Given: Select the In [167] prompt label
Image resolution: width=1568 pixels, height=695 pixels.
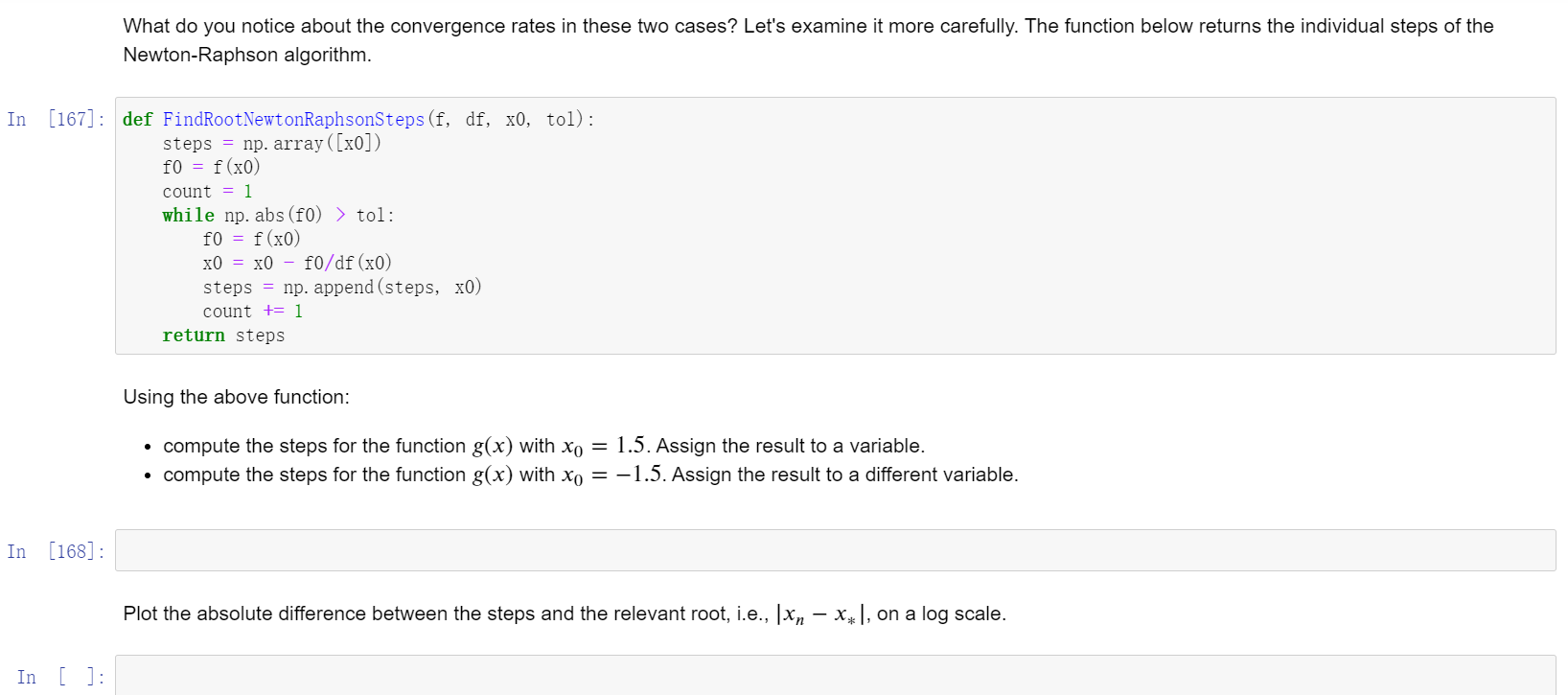Looking at the screenshot, I should [x=58, y=119].
